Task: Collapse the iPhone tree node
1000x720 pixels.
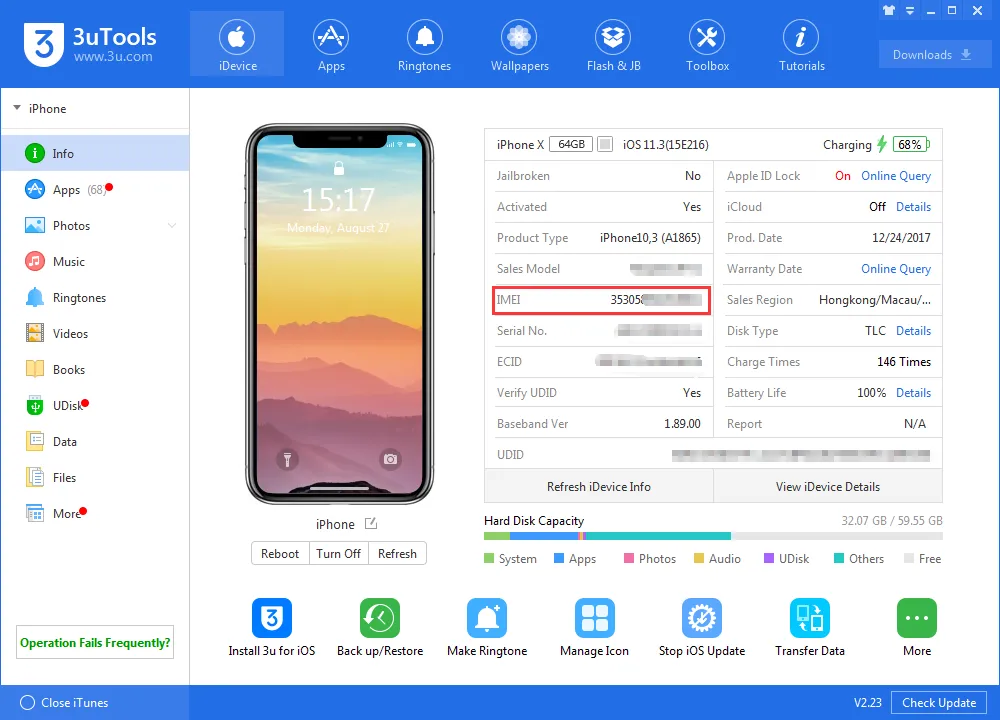Action: click(17, 108)
